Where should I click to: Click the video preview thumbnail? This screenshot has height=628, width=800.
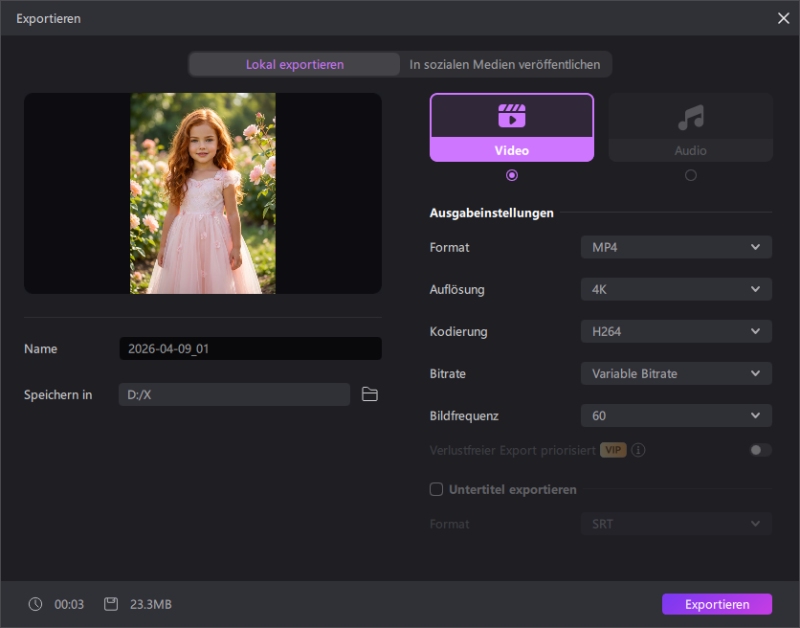(x=203, y=193)
